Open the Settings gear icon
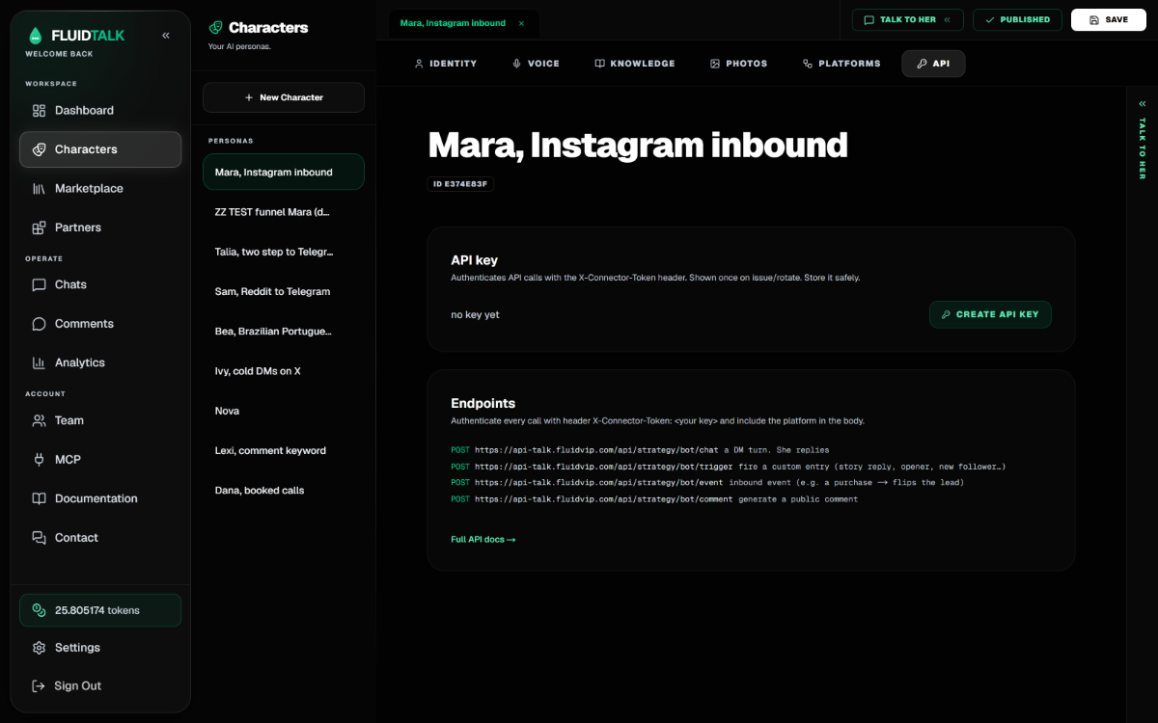Viewport: 1158px width, 723px height. point(38,648)
